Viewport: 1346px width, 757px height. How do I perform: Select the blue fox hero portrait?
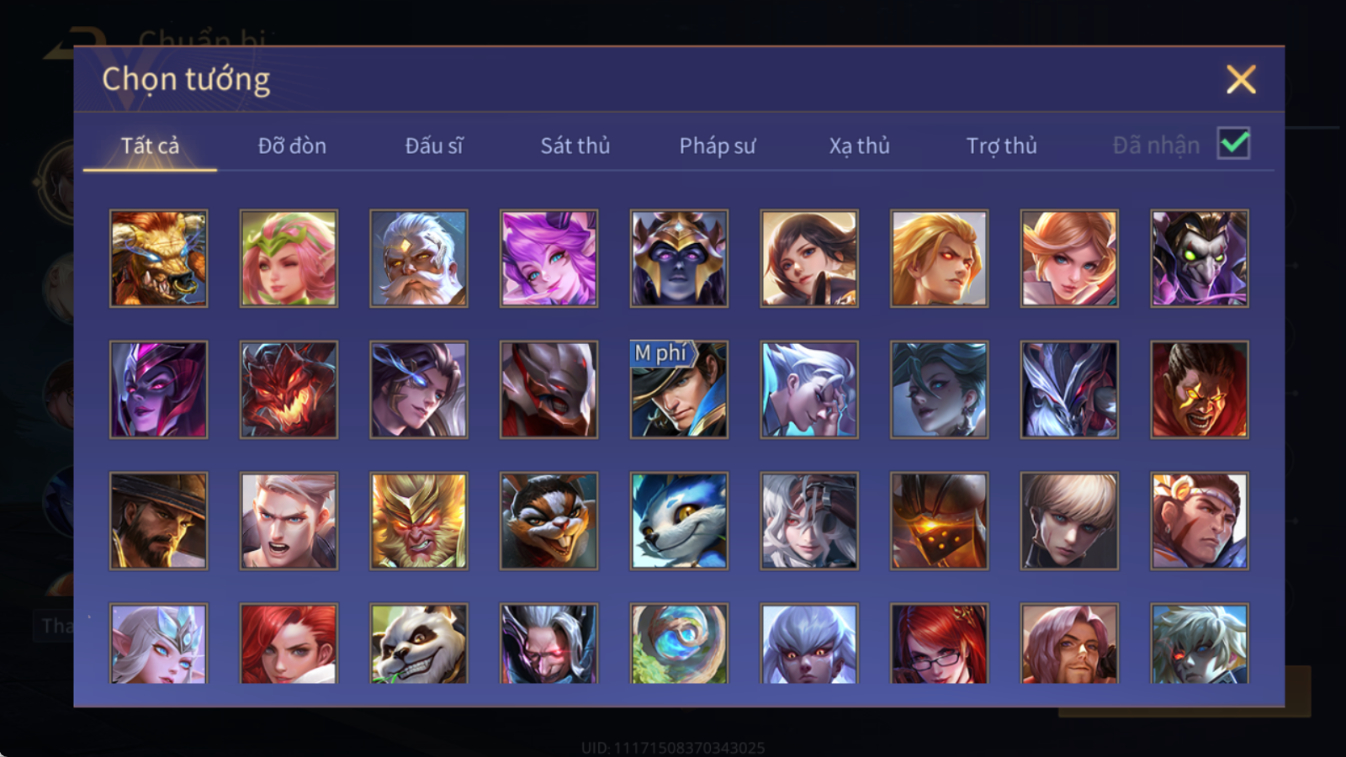pos(679,521)
